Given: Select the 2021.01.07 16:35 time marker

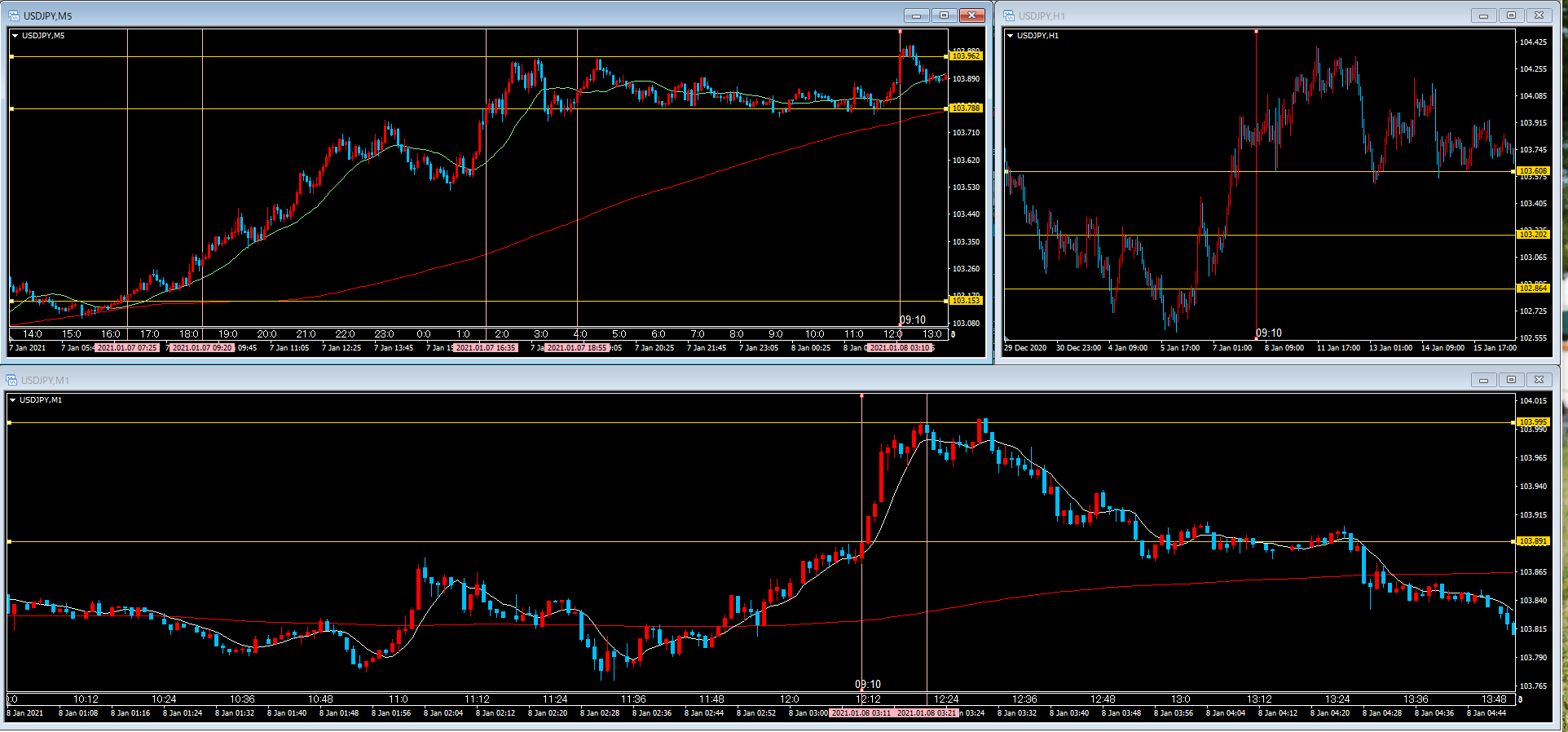Looking at the screenshot, I should [x=486, y=348].
